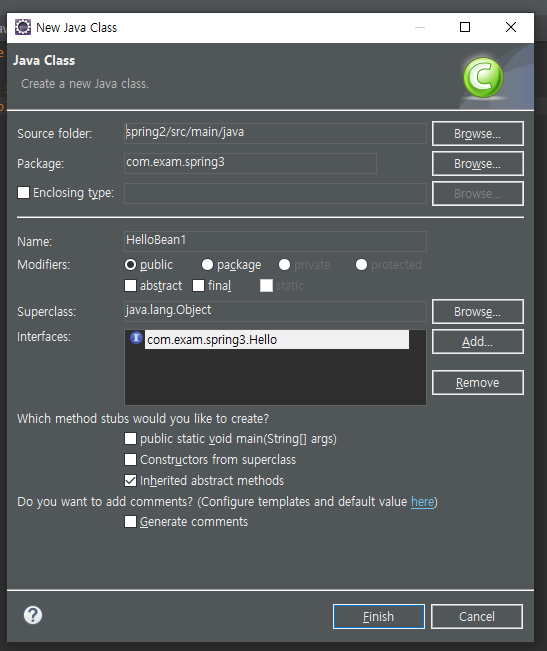This screenshot has width=547, height=651.
Task: Enable public static void main stub
Action: (x=130, y=438)
